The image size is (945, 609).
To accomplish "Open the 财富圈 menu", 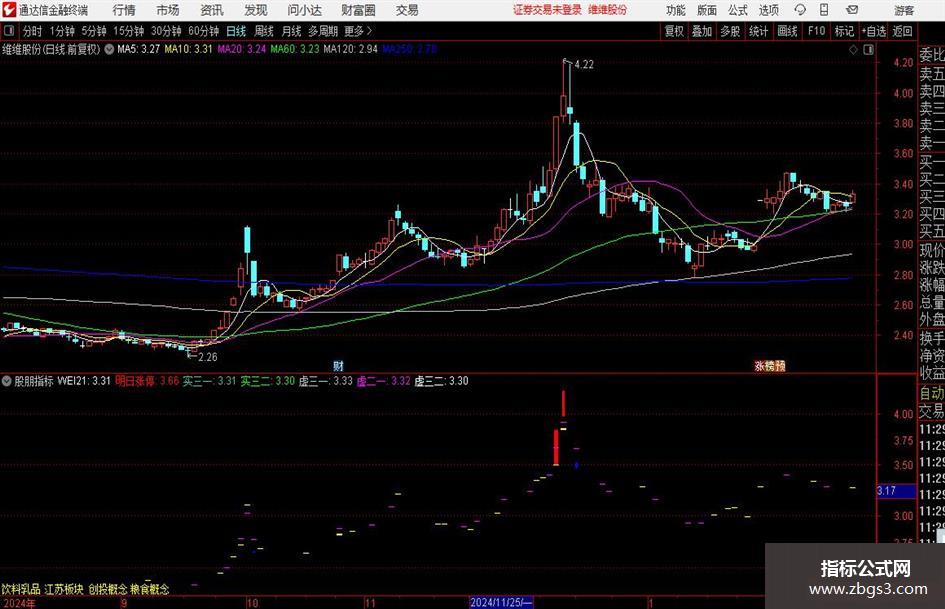I will [358, 10].
